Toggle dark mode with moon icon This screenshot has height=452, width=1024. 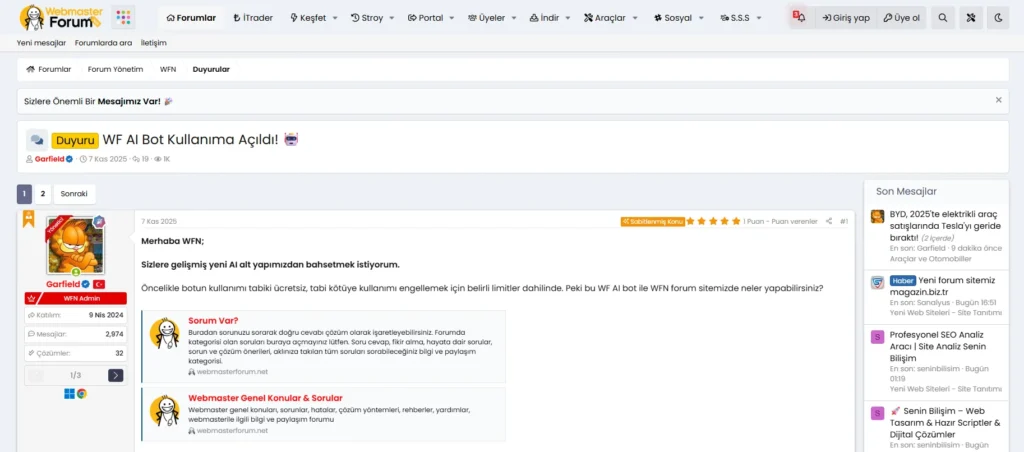pyautogui.click(x=998, y=18)
